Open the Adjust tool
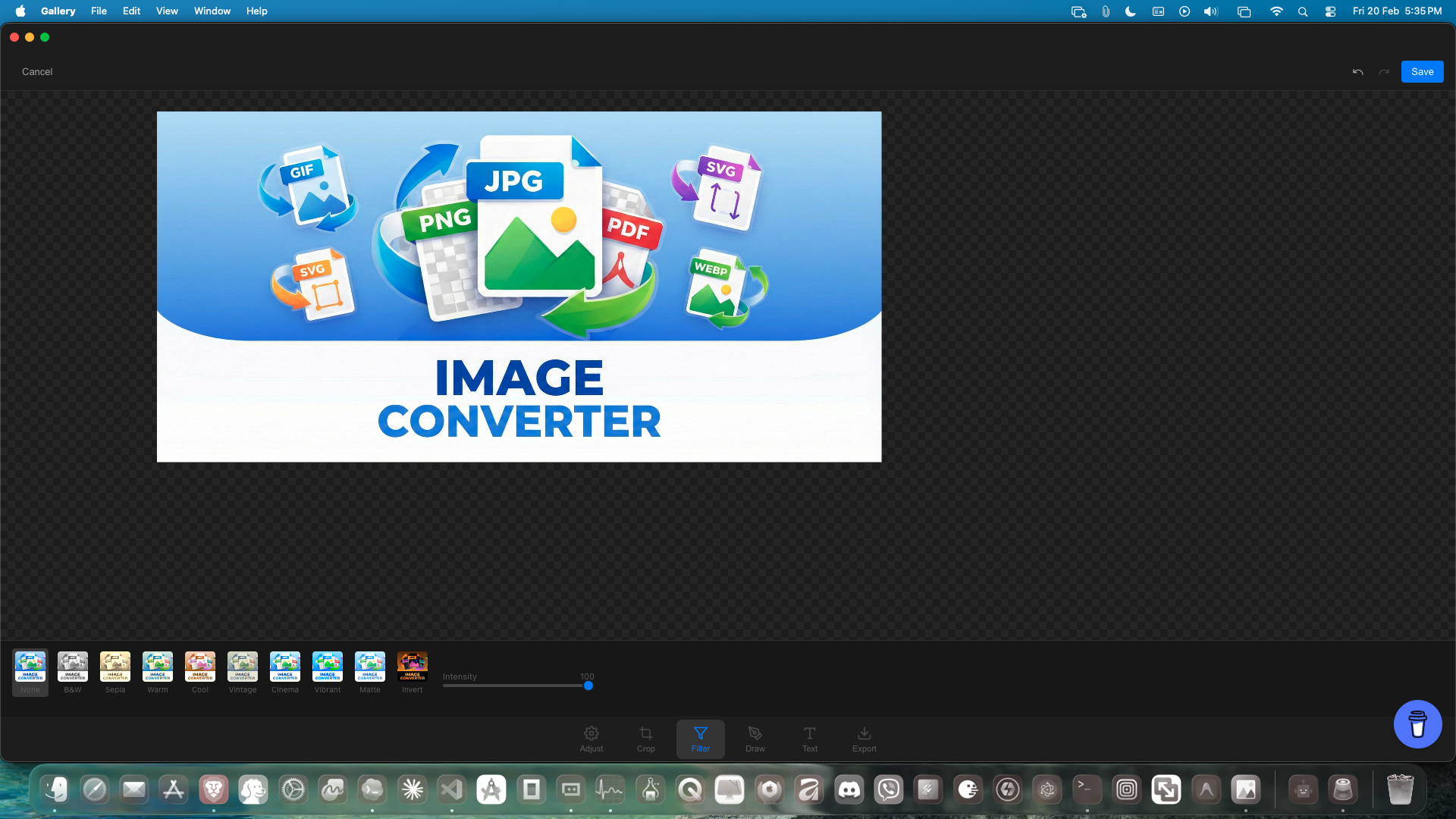 tap(591, 739)
